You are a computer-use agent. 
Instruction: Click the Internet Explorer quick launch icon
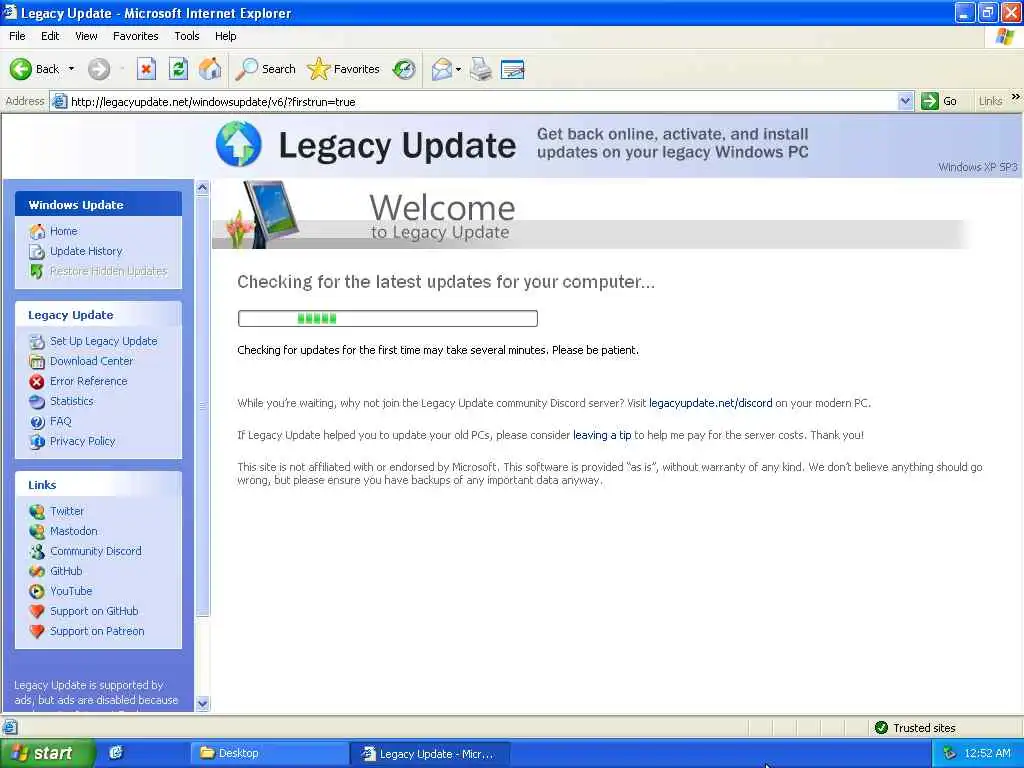[x=116, y=753]
